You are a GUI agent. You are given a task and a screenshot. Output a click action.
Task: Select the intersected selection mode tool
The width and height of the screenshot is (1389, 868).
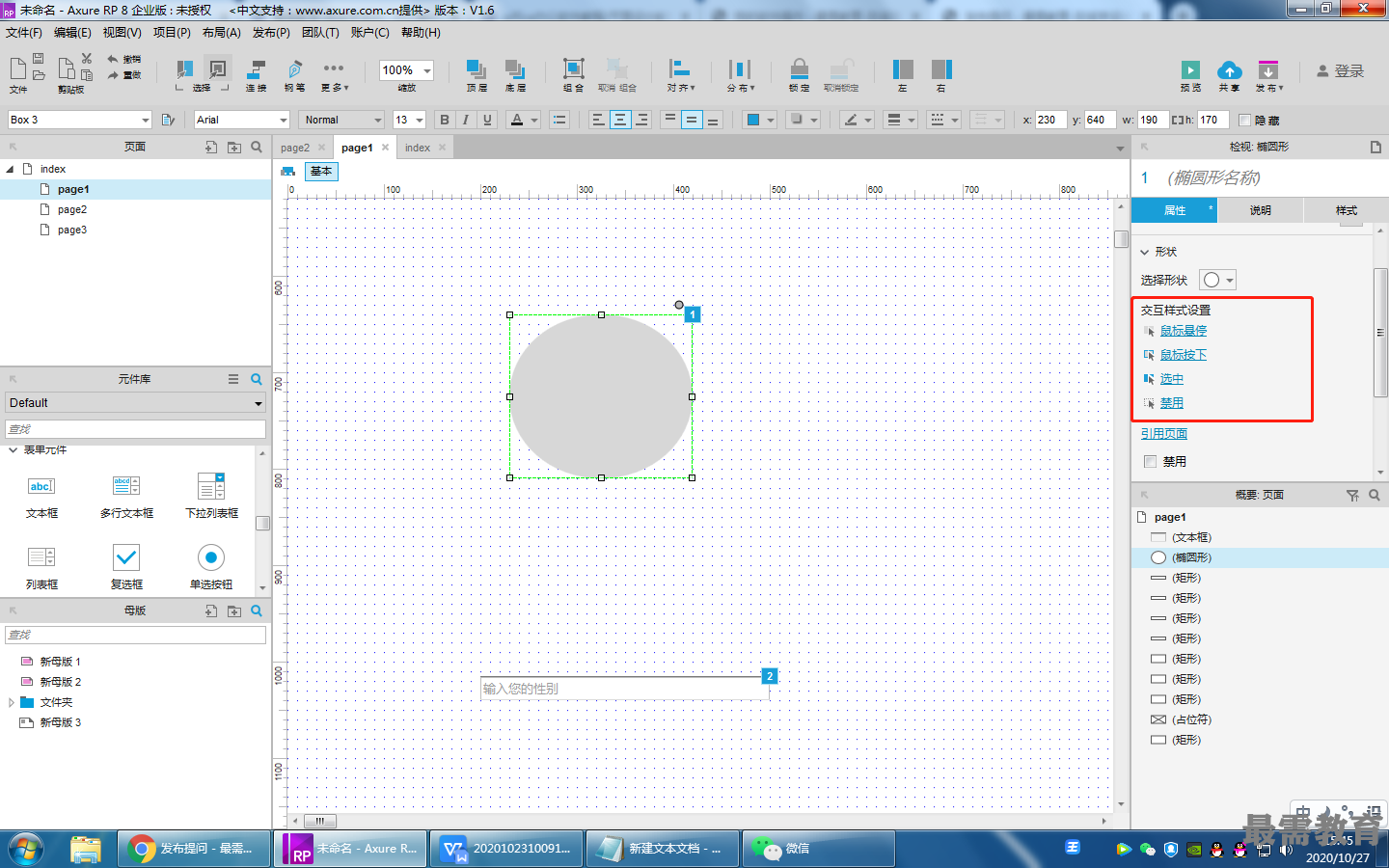tap(184, 68)
